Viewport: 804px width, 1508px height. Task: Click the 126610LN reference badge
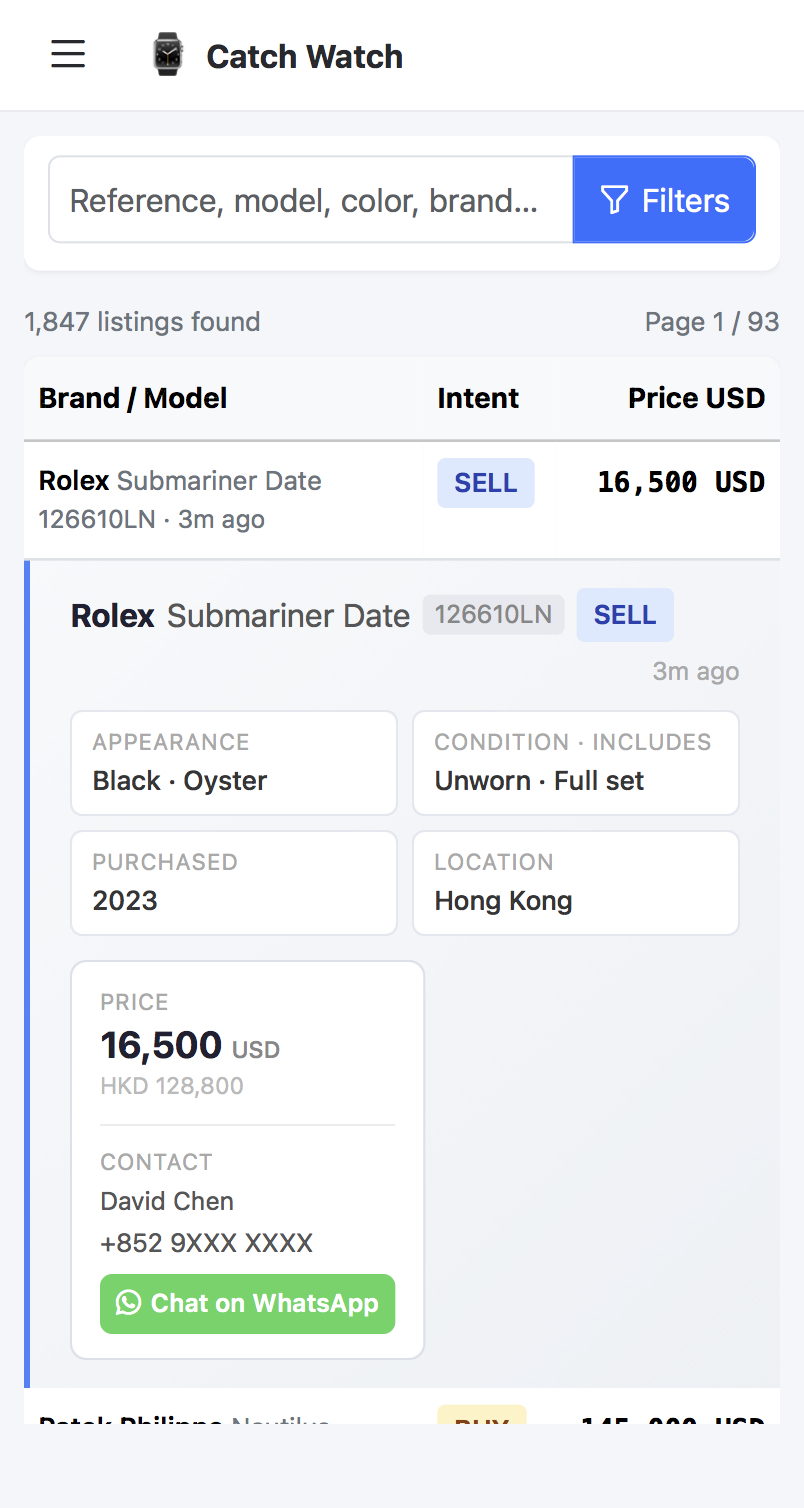pyautogui.click(x=493, y=615)
